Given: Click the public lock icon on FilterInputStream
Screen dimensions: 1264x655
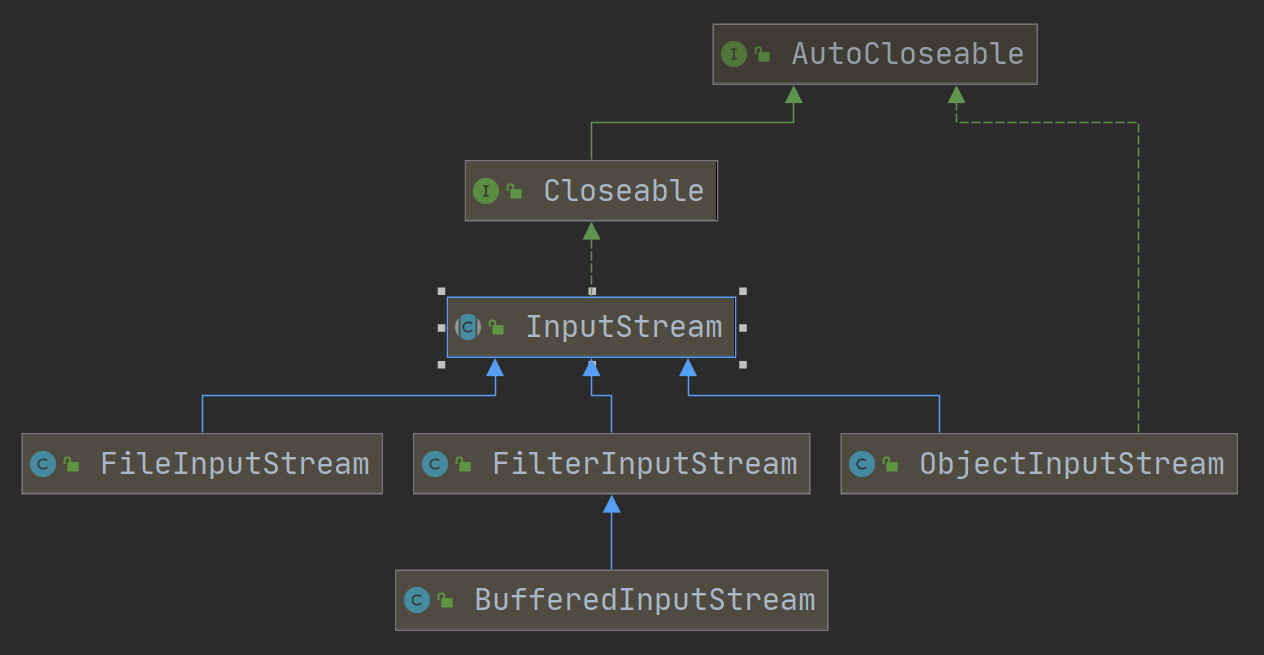Looking at the screenshot, I should 463,464.
